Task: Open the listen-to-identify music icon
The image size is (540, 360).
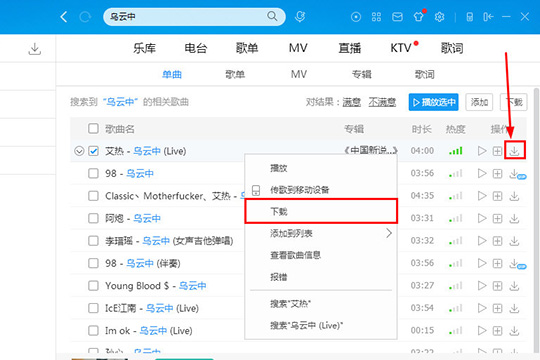Action: [x=300, y=16]
